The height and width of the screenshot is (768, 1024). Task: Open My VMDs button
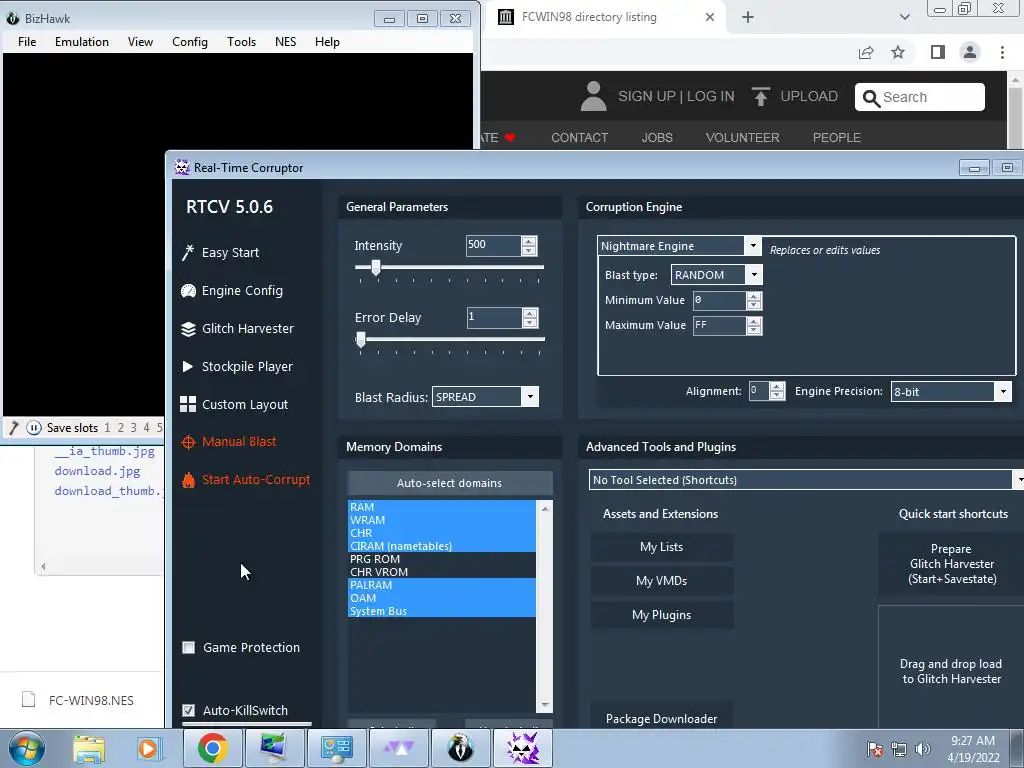662,581
